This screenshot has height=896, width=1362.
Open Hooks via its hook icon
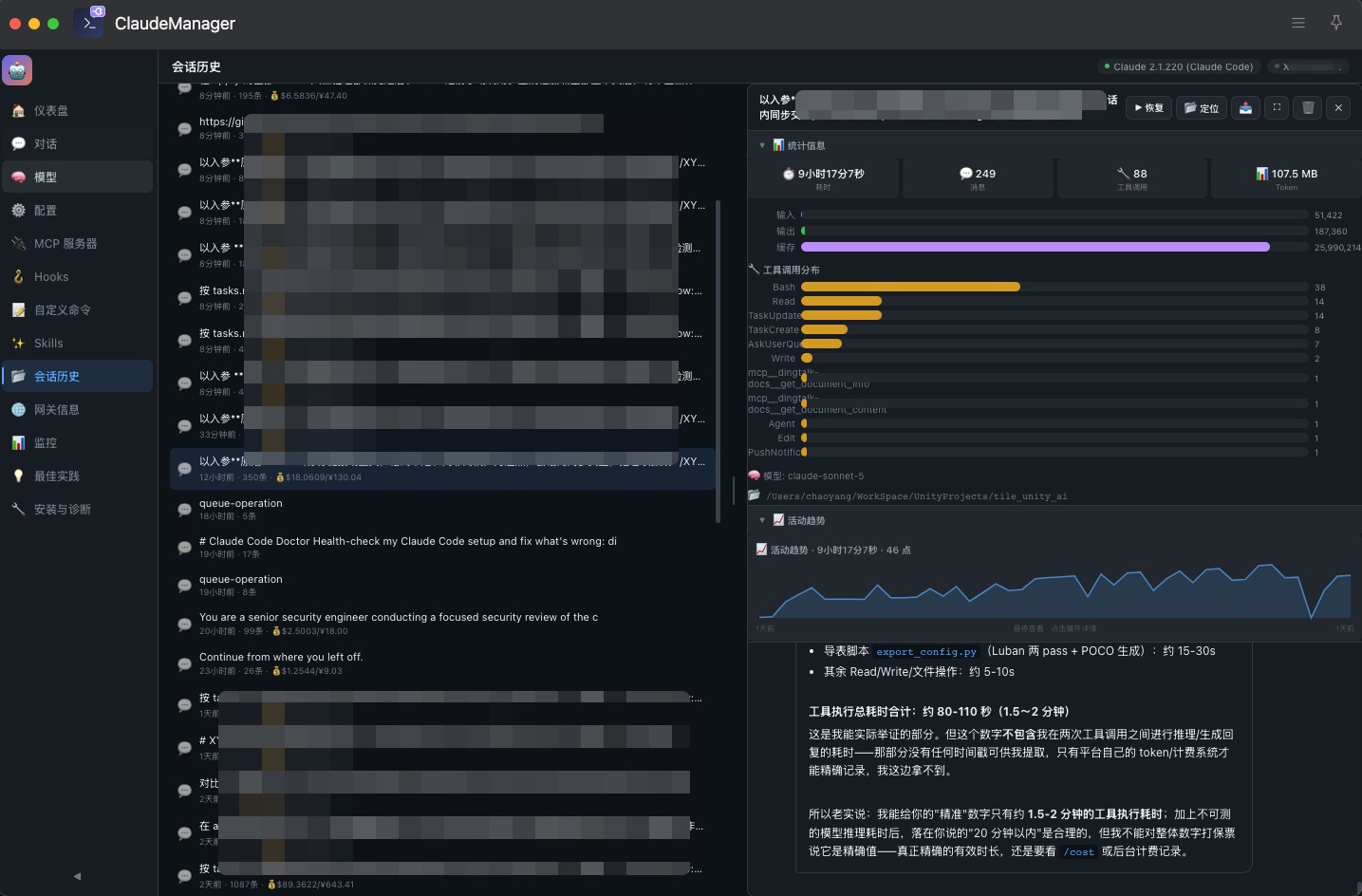18,277
